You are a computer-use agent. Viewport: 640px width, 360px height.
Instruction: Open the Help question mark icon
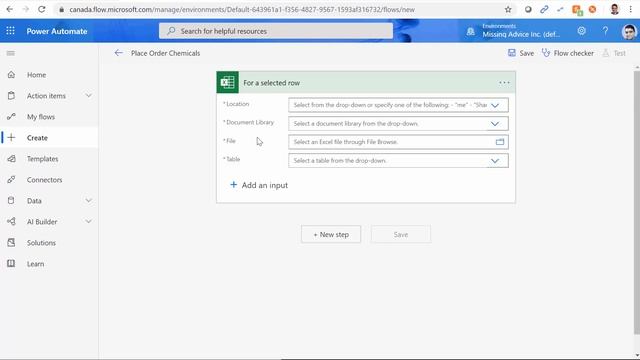coord(605,31)
